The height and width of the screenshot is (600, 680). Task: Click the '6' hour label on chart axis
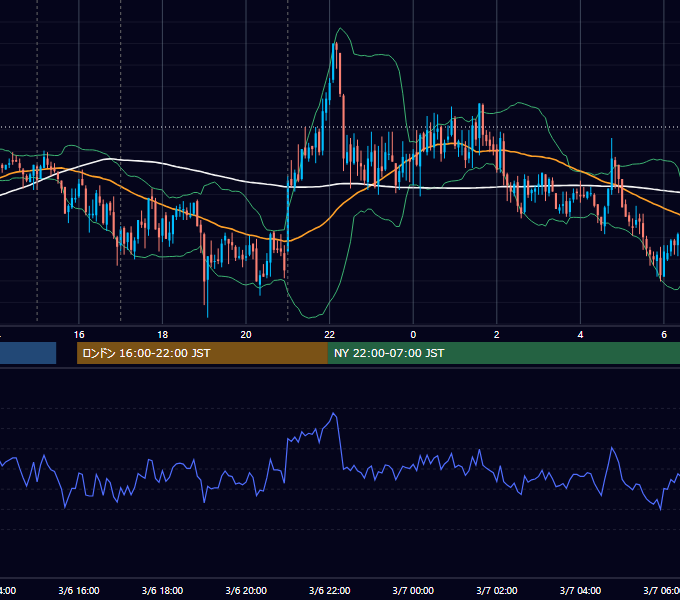tap(664, 335)
